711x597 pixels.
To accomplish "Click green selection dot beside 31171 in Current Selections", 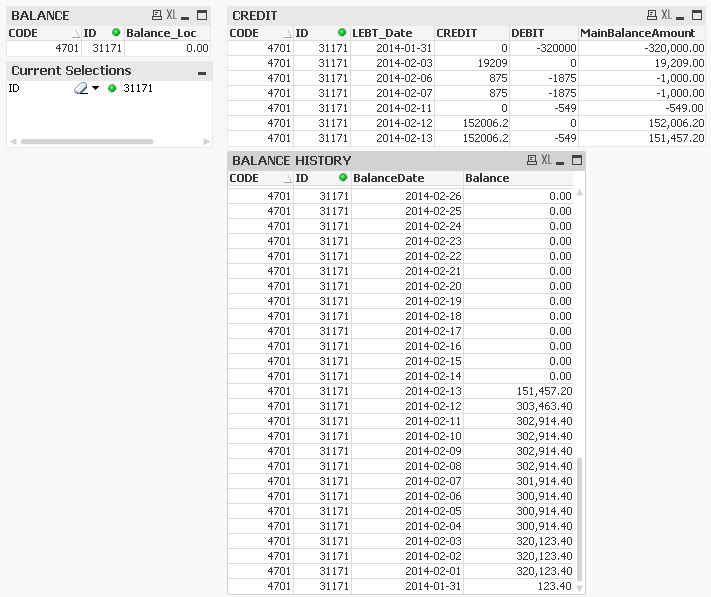I will click(x=112, y=88).
